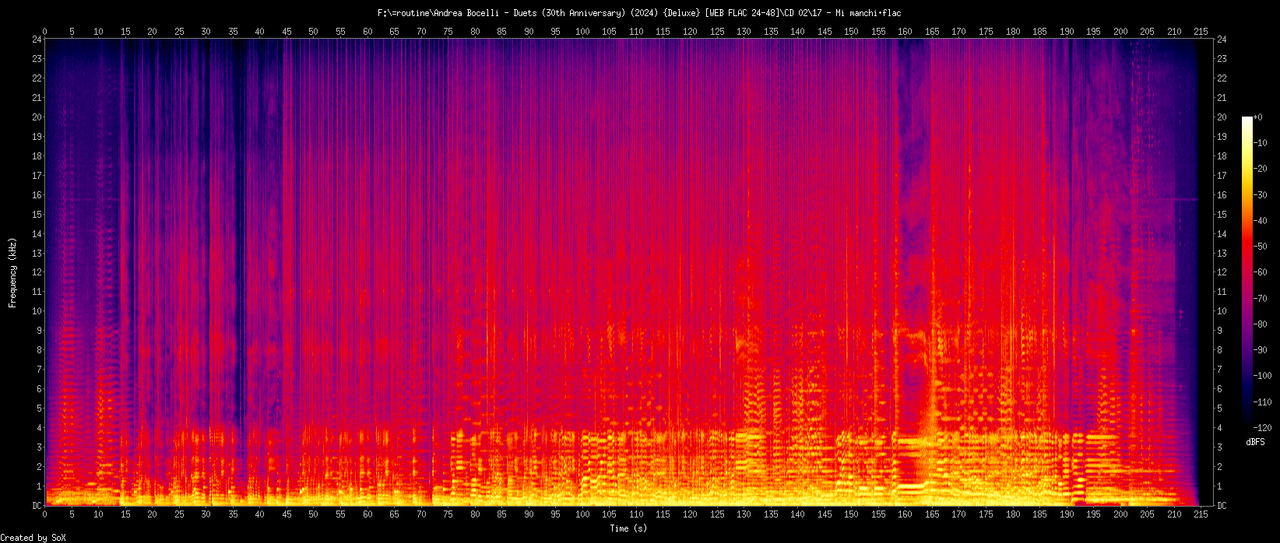Click "100" on the bottom time axis
This screenshot has height=543, width=1280.
[583, 516]
